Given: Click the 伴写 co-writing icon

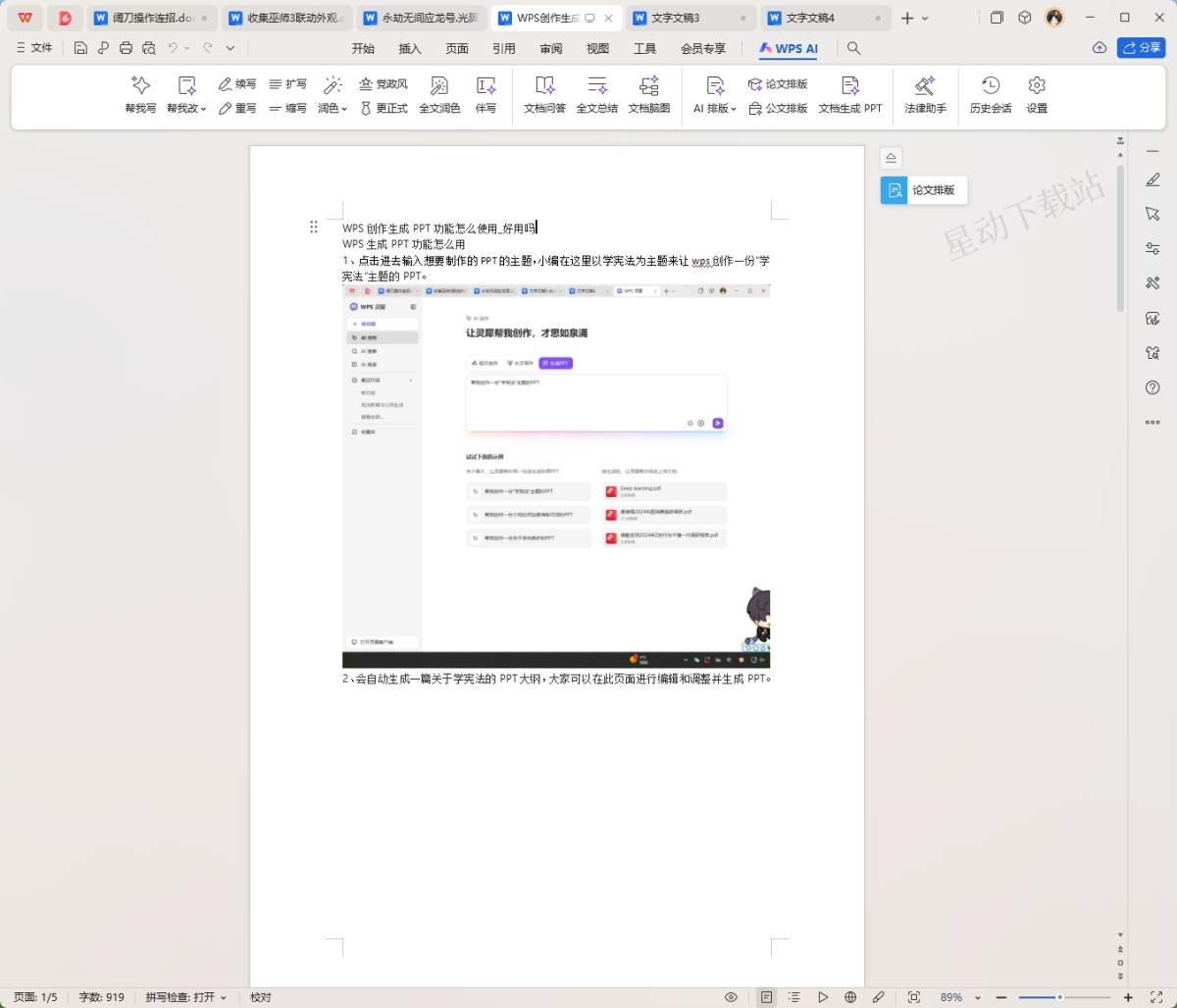Looking at the screenshot, I should pos(486,95).
